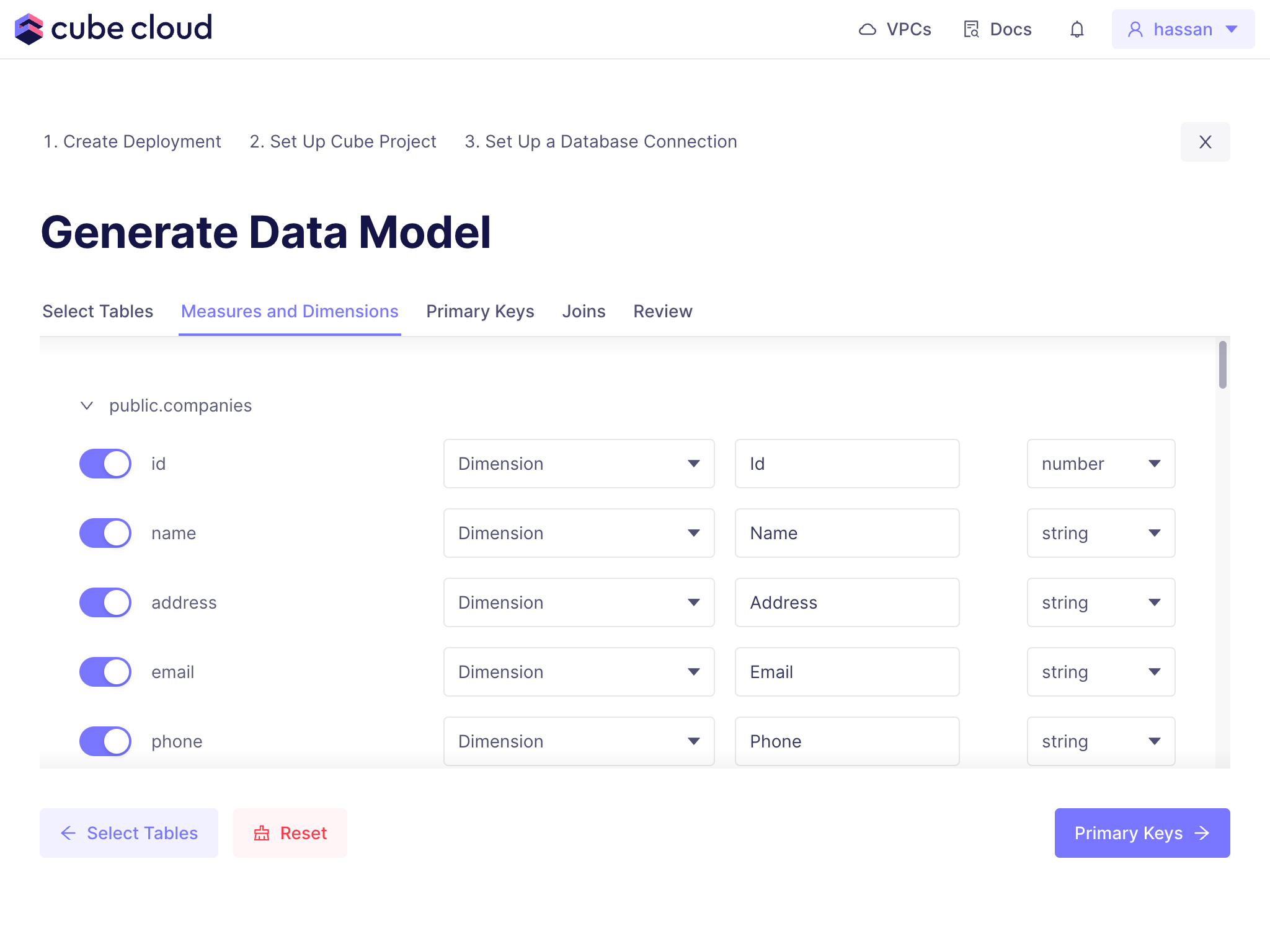Go to step 3. Set Up a Database Connection
Viewport: 1270px width, 952px height.
pos(601,141)
